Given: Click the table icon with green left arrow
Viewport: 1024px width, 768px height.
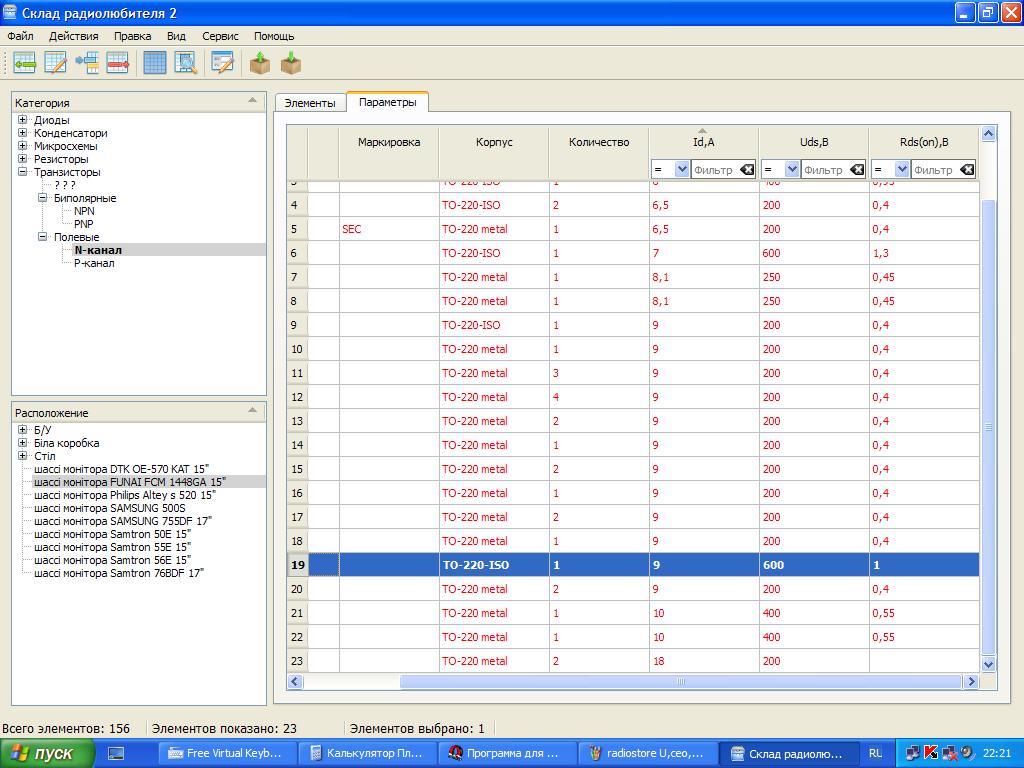Looking at the screenshot, I should point(24,63).
